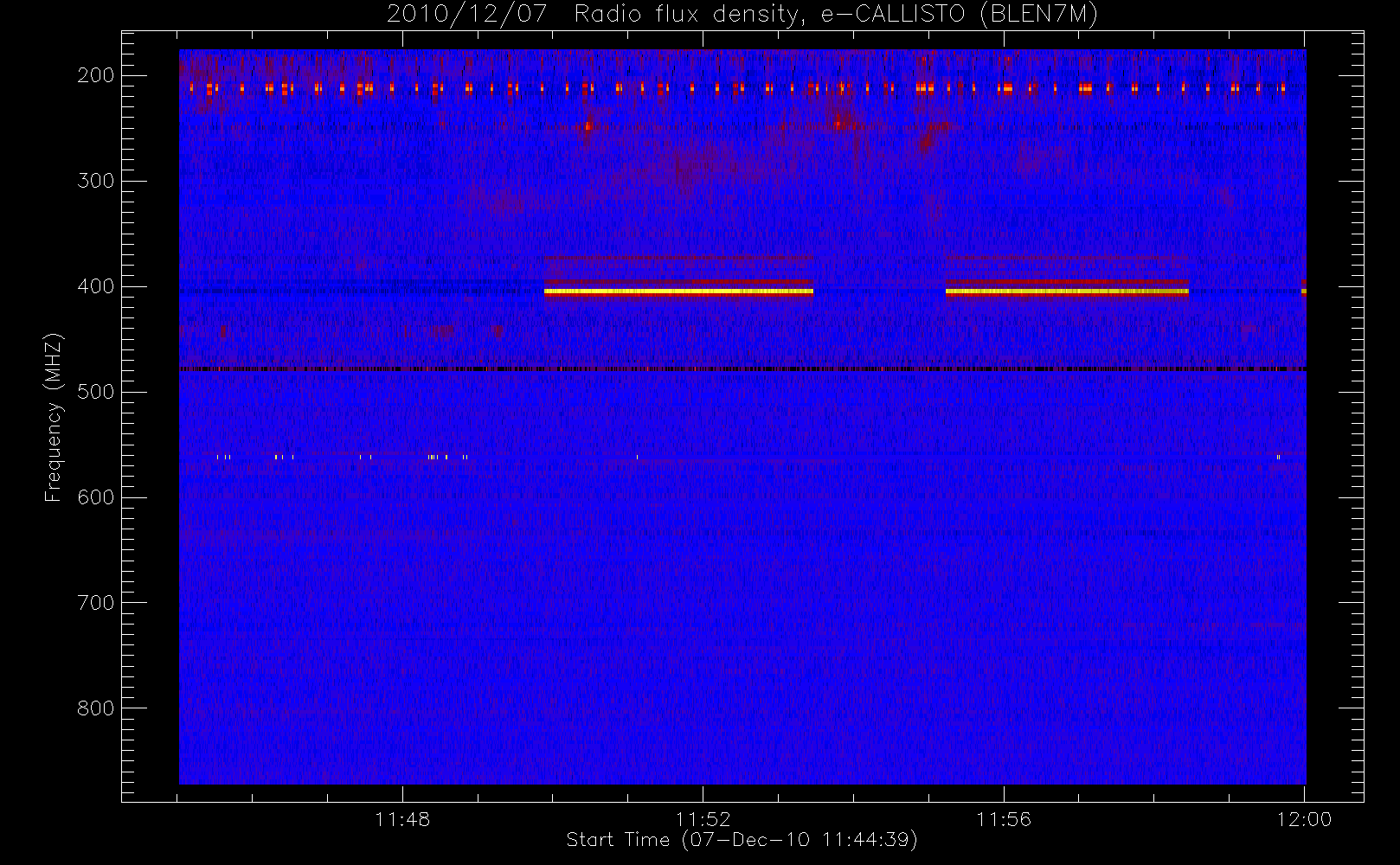Click the plot title 'Radio flux density, e-CALLISTO (BLEN7M)'

coord(836,15)
